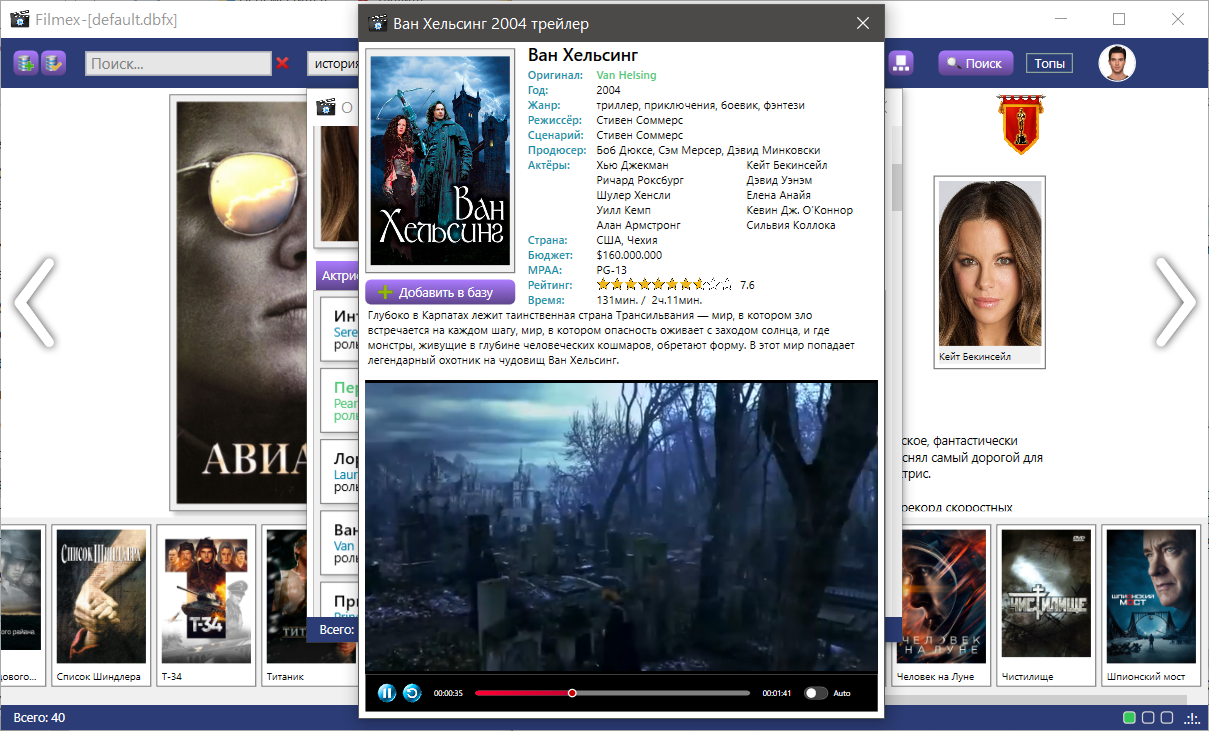Click the Поиск search button

coord(975,63)
